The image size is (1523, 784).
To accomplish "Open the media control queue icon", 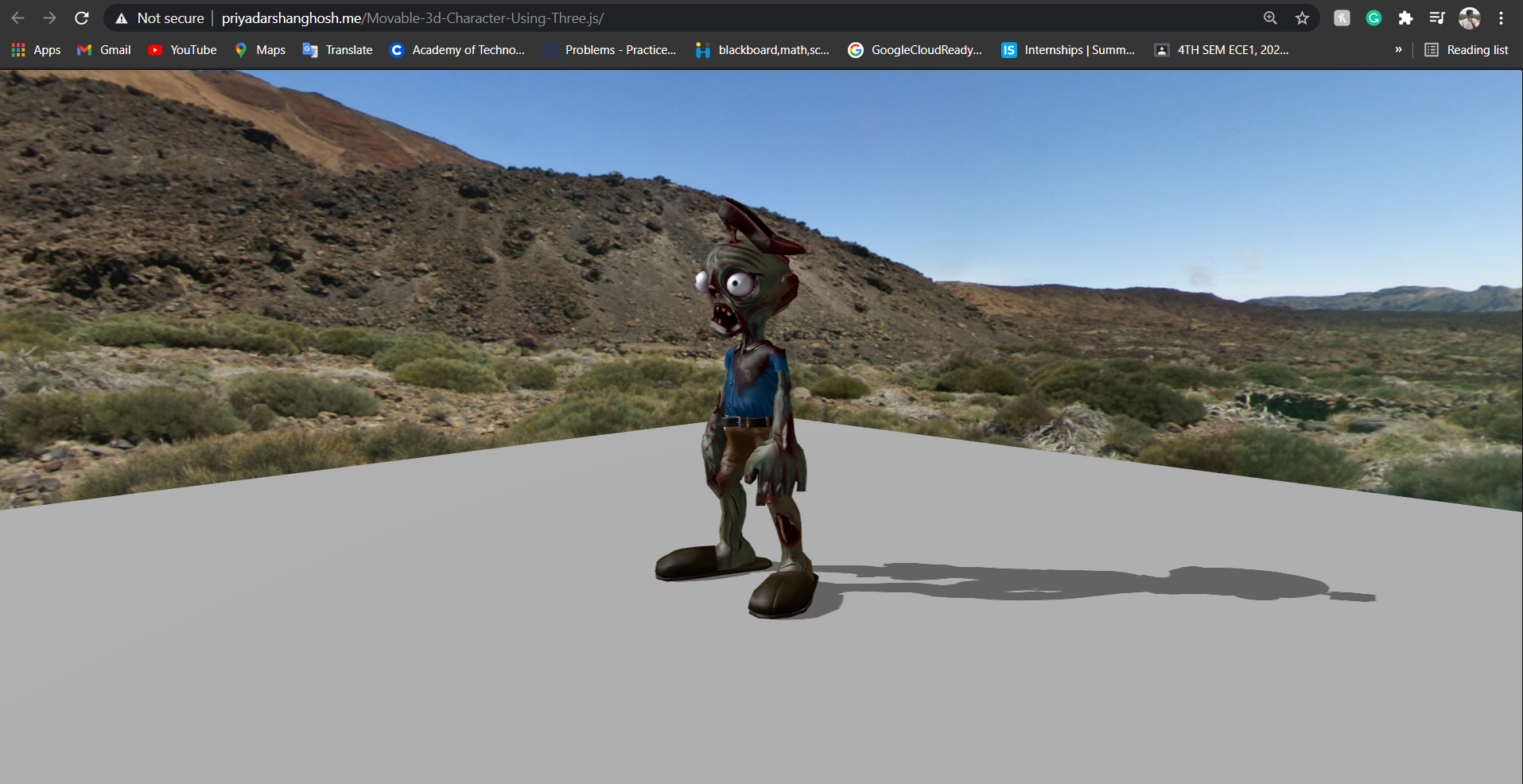I will point(1437,17).
